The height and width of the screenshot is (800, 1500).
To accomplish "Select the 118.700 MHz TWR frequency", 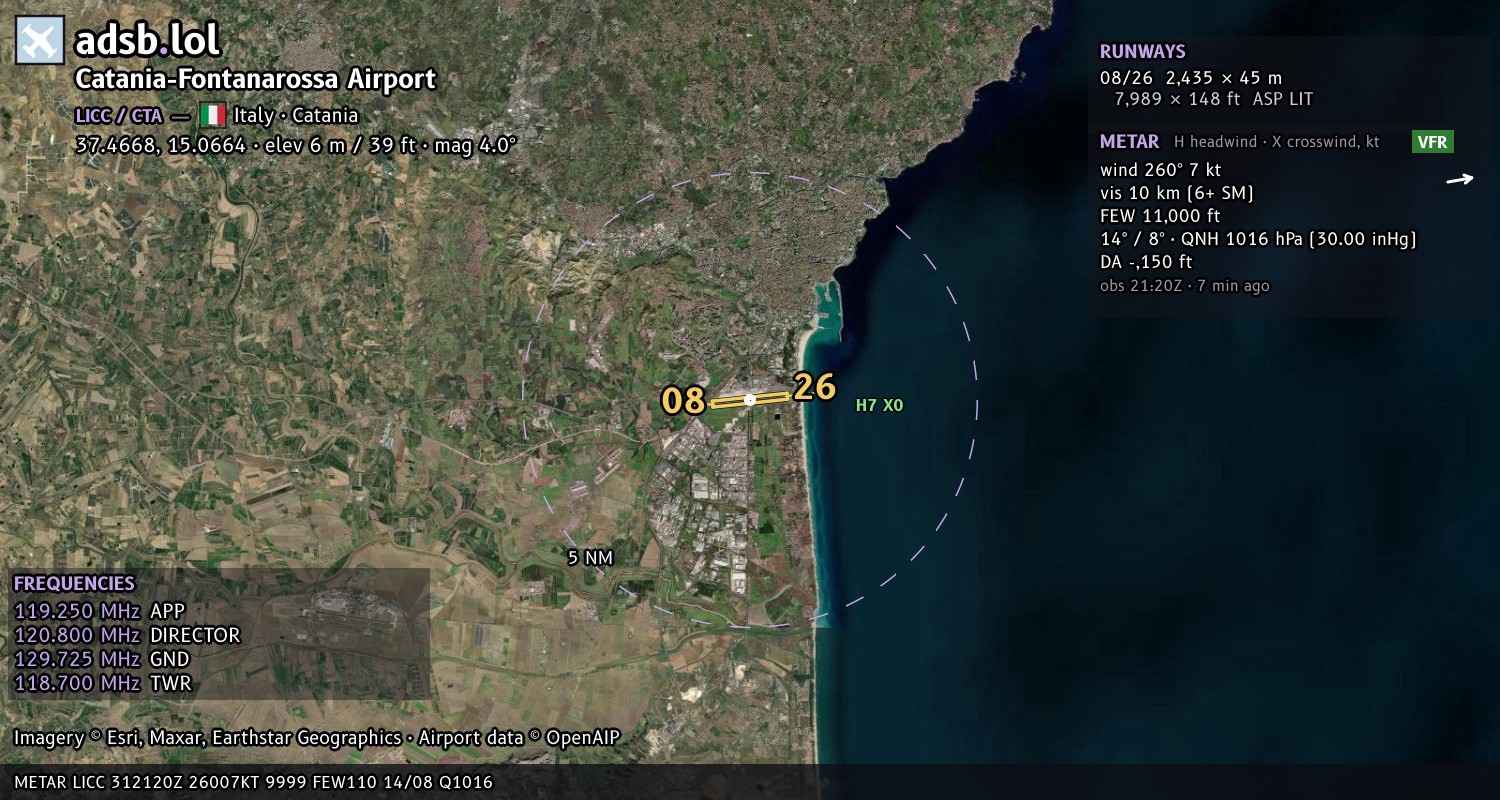I will (102, 683).
